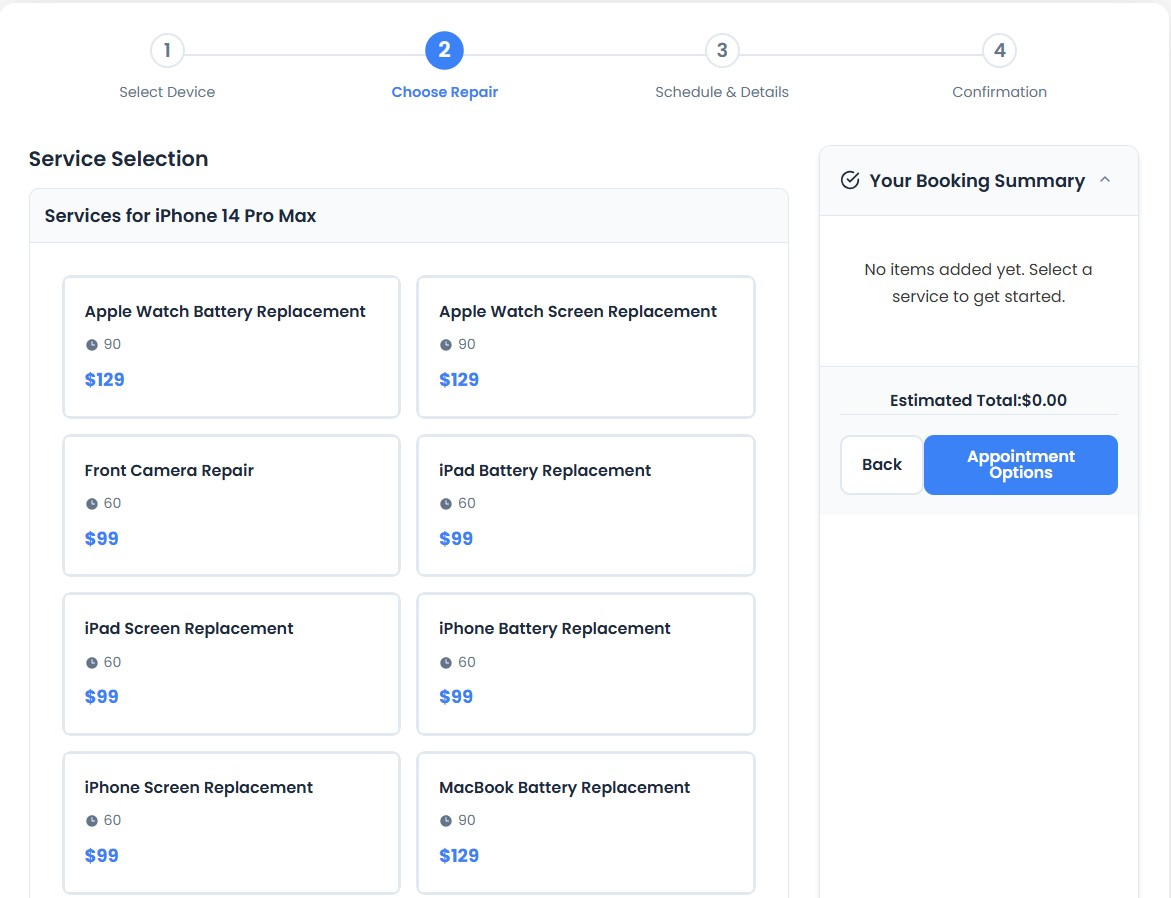Click the No items added yet message
This screenshot has width=1171, height=898.
pyautogui.click(x=978, y=283)
